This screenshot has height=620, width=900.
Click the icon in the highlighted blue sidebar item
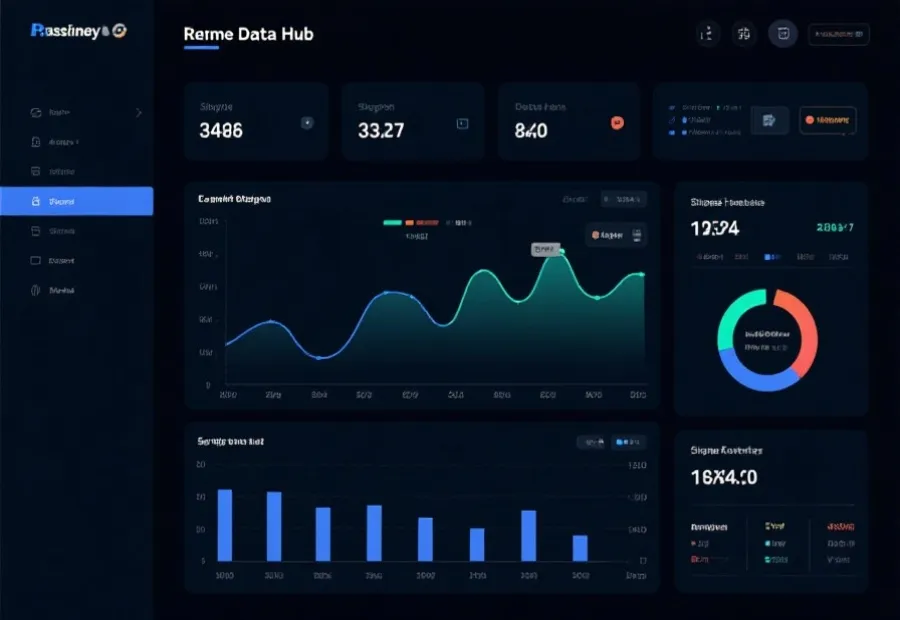coord(36,201)
